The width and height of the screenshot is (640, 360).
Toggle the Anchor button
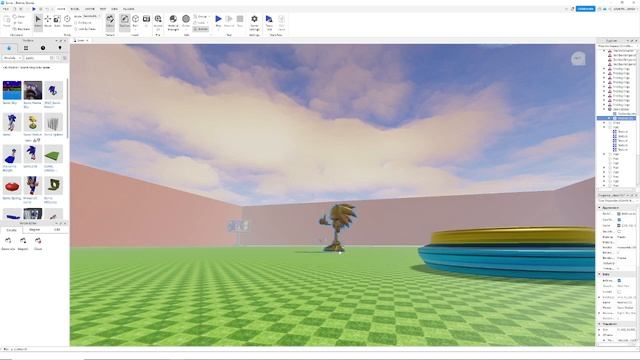201,29
